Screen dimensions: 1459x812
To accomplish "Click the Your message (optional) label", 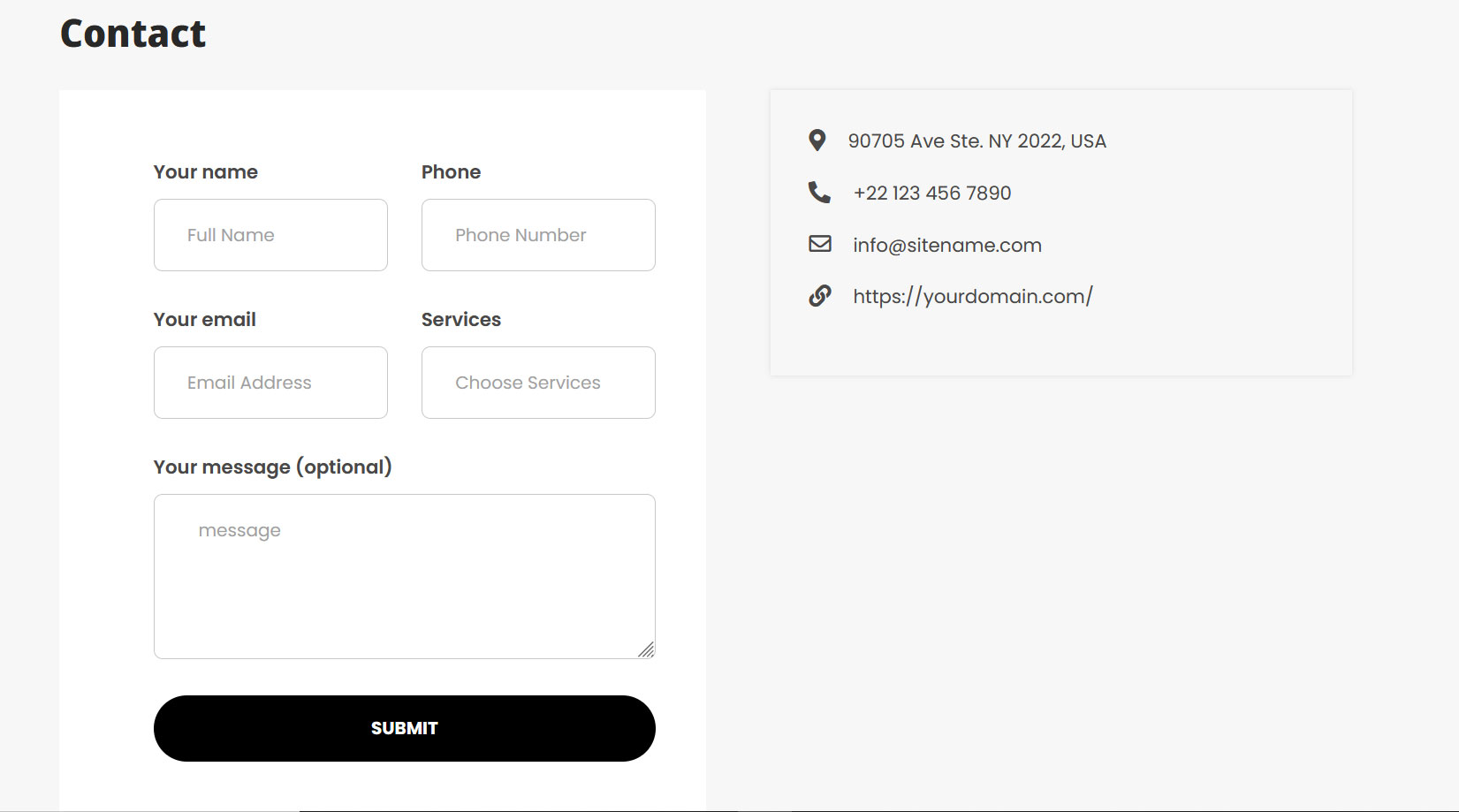I will 273,467.
